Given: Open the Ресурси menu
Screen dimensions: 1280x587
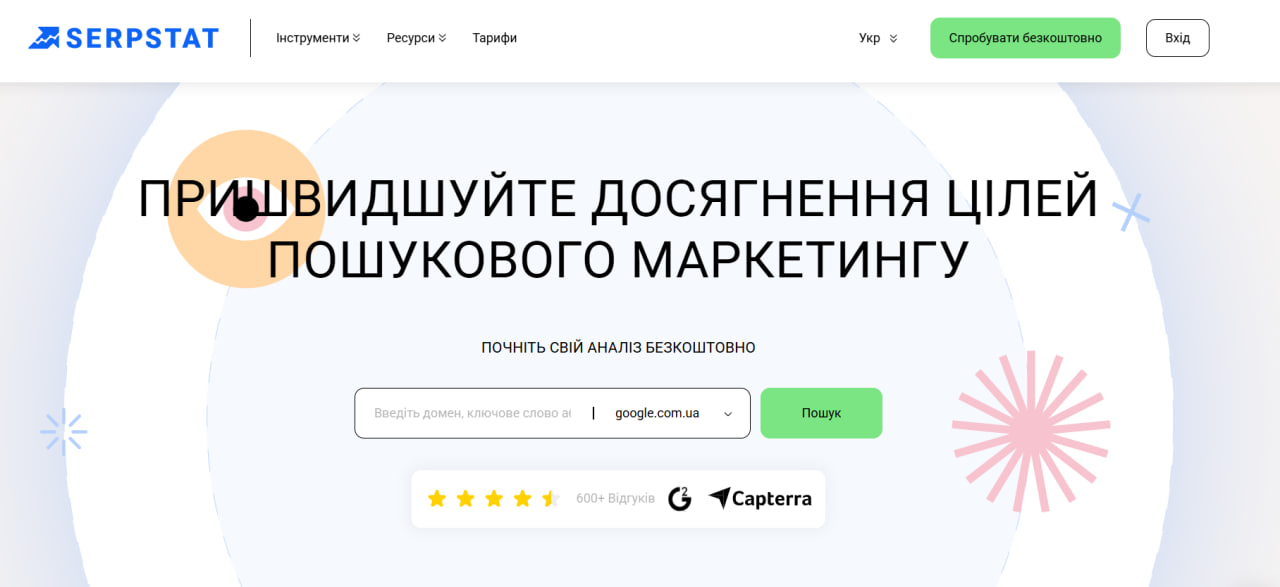Looking at the screenshot, I should tap(416, 38).
